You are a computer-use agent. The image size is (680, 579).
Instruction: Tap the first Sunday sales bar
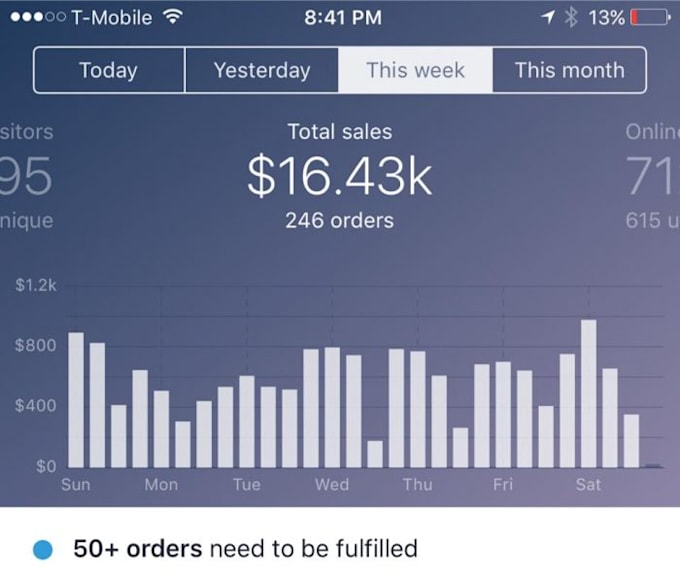point(76,399)
